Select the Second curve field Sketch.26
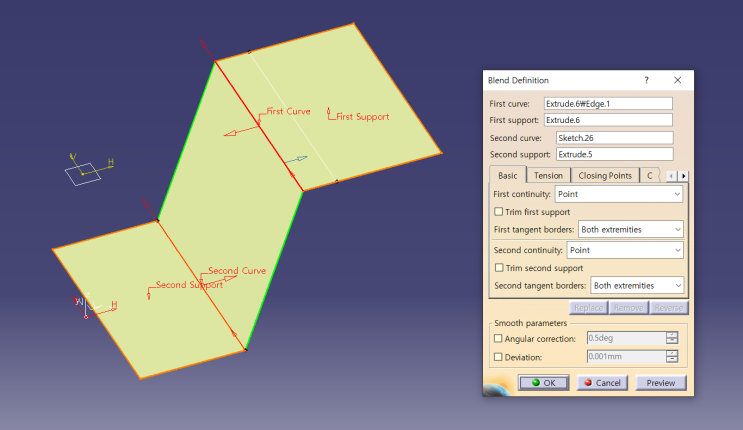This screenshot has width=743, height=430. coord(615,138)
